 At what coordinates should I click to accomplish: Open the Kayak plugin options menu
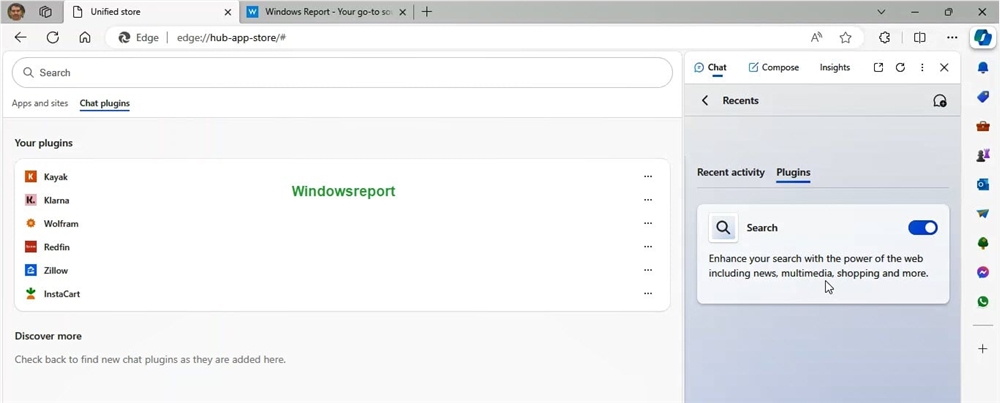648,177
